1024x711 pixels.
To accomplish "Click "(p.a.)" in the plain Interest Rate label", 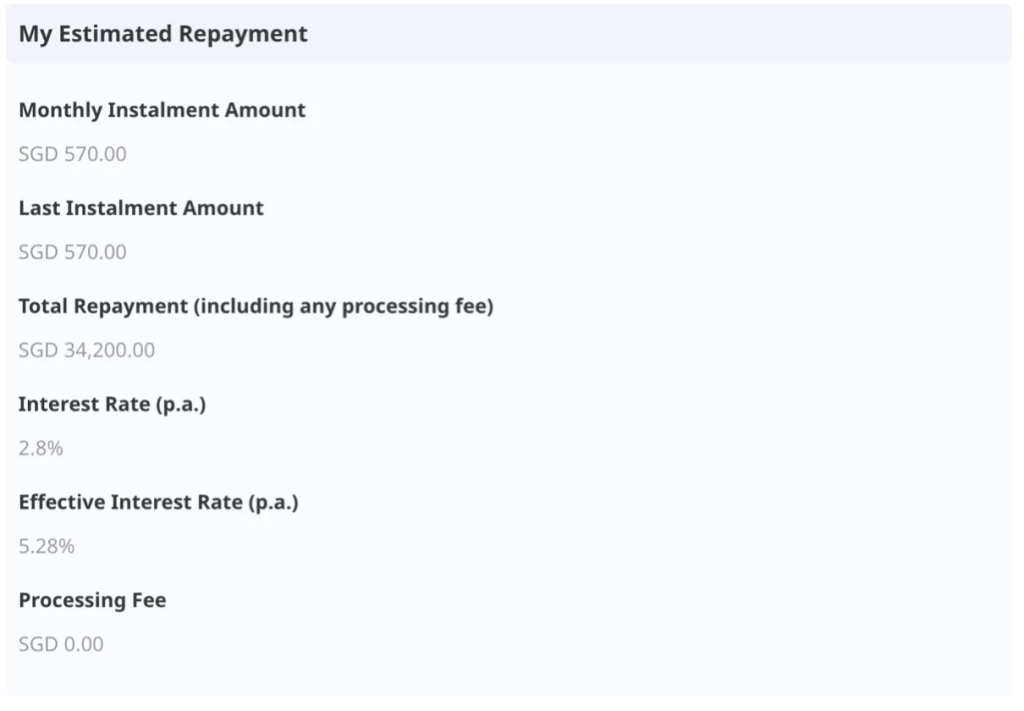I will 180,404.
